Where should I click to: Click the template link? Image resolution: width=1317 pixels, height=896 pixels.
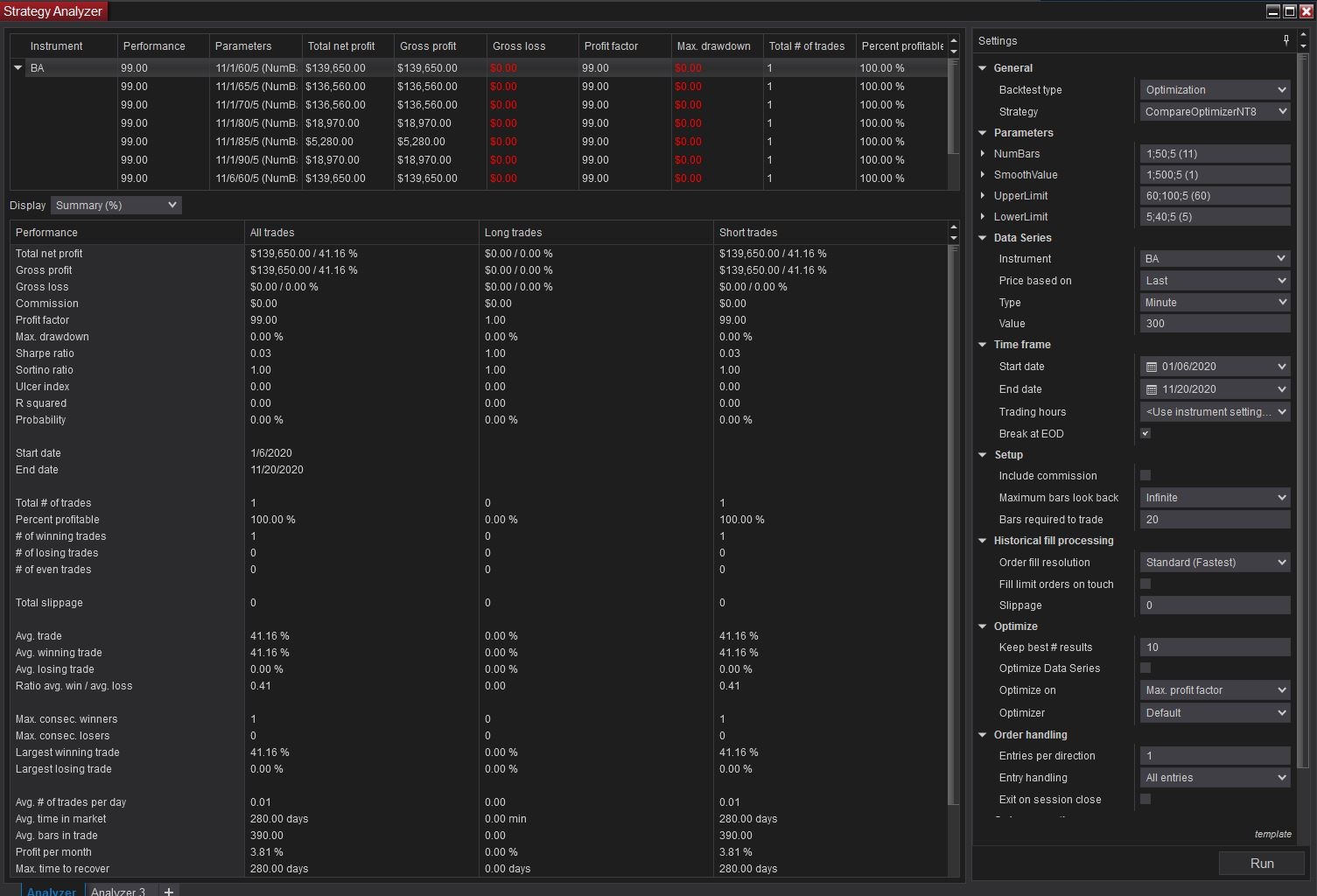click(1272, 834)
